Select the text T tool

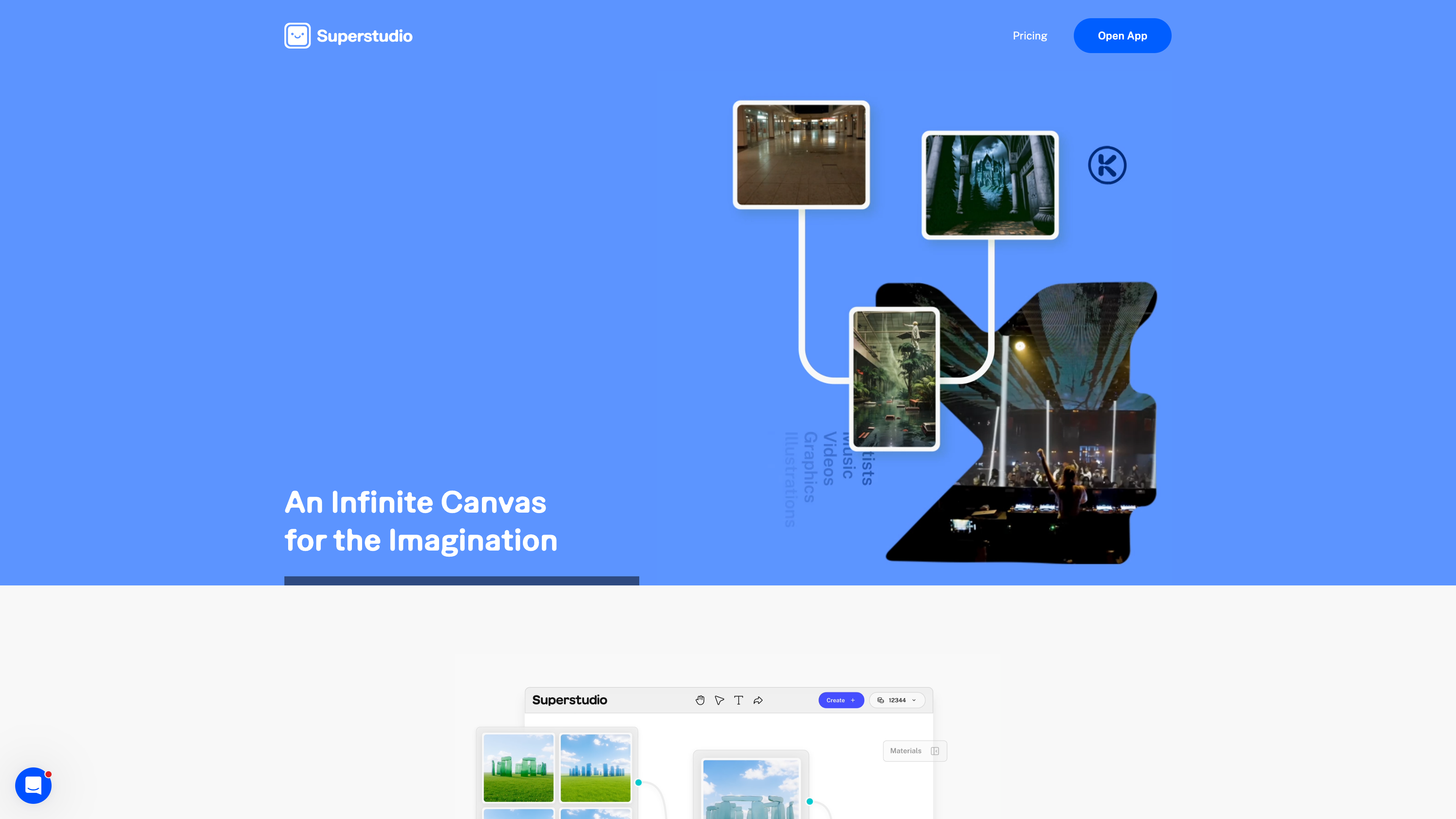738,700
